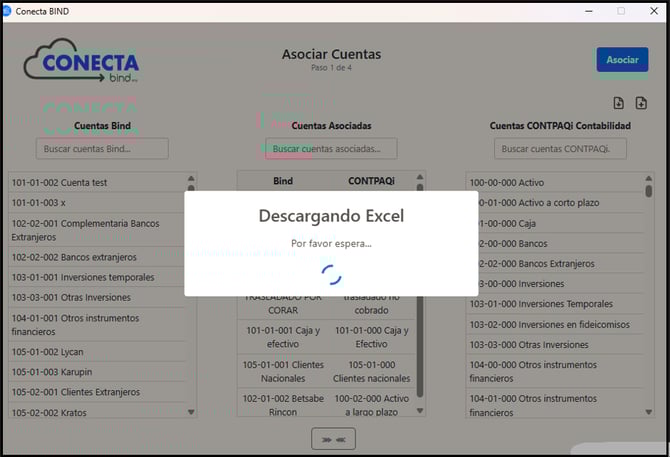Select associated row 101-01-001 Caja y efectivo
Image resolution: width=670 pixels, height=457 pixels.
point(283,337)
